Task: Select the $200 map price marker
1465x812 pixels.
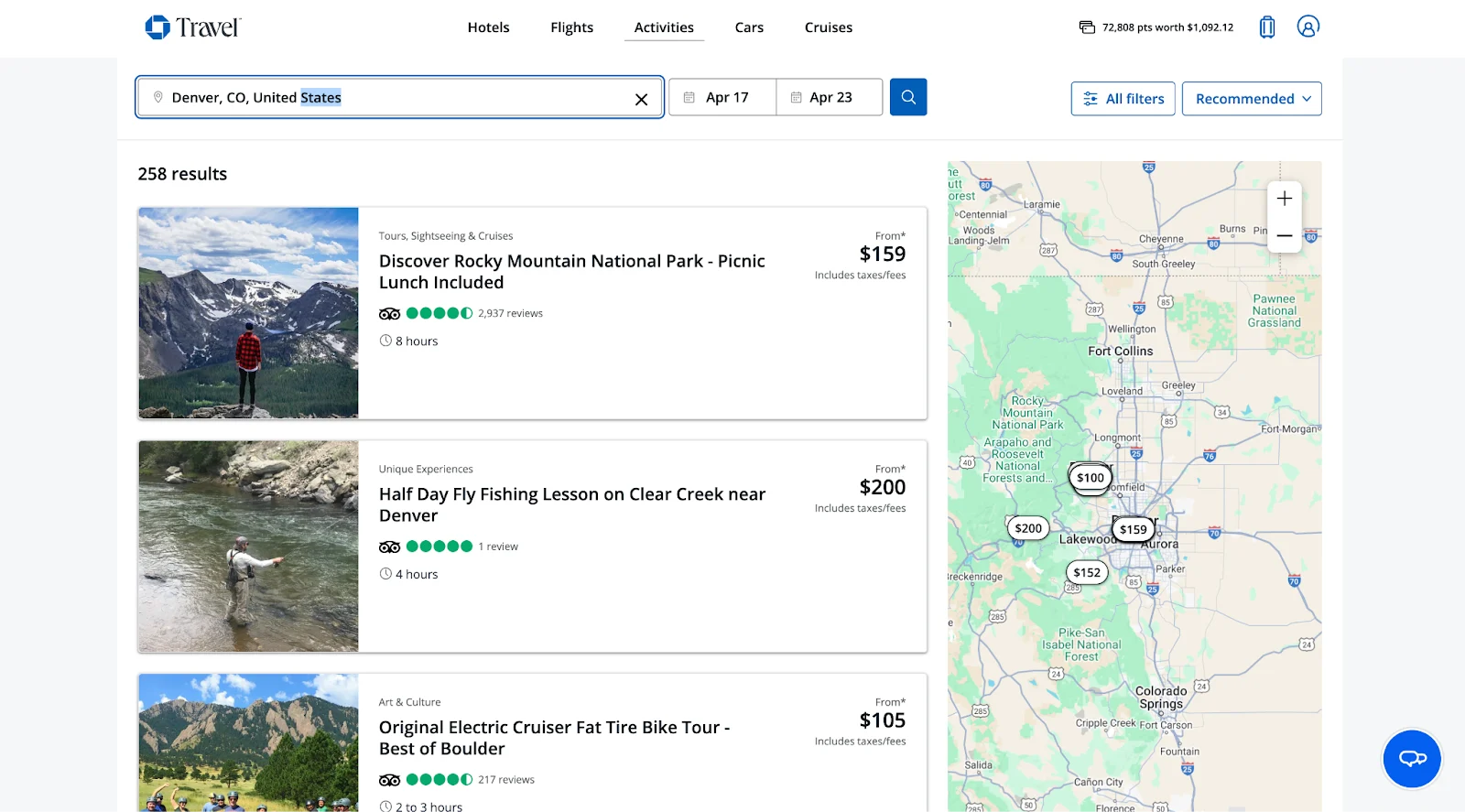Action: 1028,528
